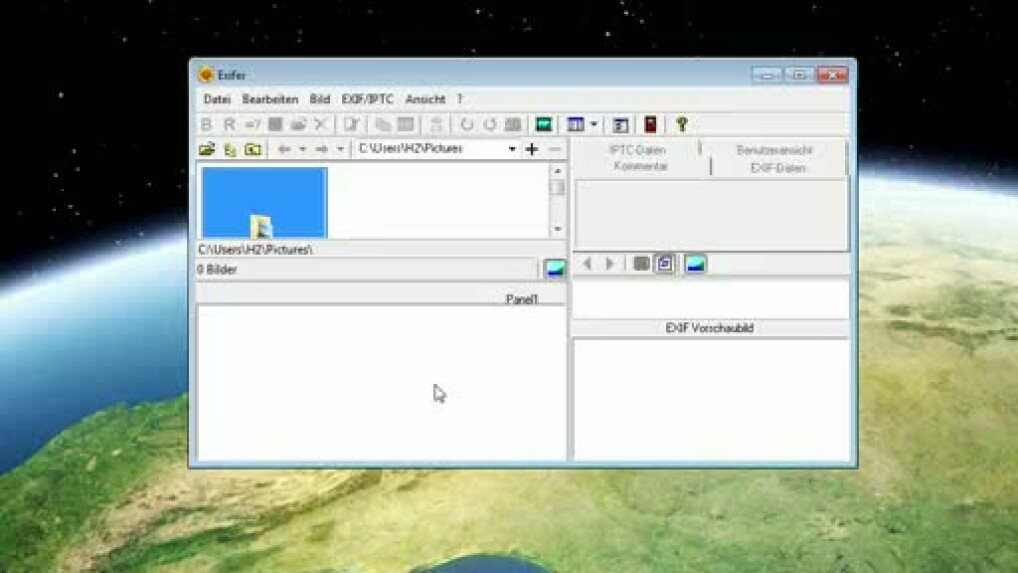This screenshot has width=1018, height=573.
Task: Click the EXIF Vorschaubild header
Action: (710, 328)
